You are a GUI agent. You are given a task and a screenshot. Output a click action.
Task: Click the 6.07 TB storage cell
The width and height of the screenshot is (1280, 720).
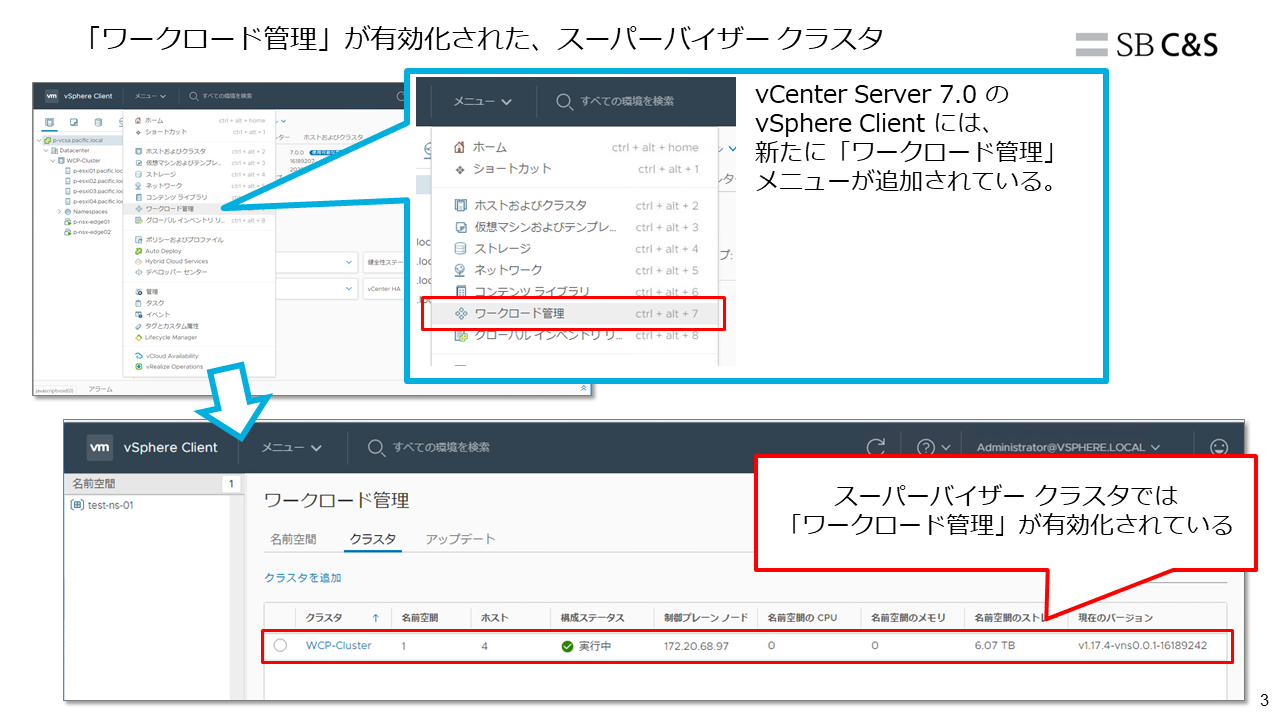point(996,646)
